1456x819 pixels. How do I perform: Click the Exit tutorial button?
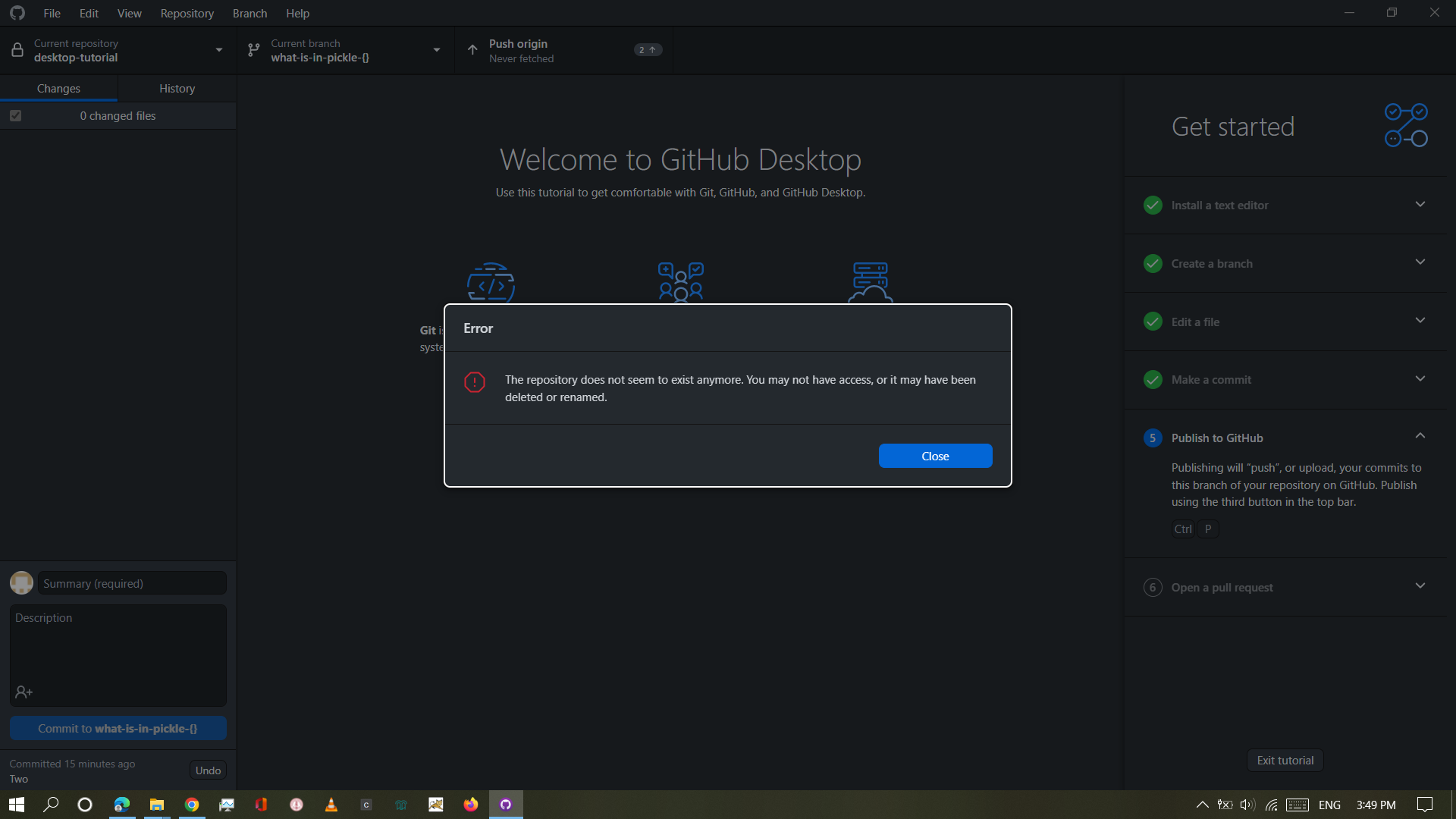(x=1285, y=761)
